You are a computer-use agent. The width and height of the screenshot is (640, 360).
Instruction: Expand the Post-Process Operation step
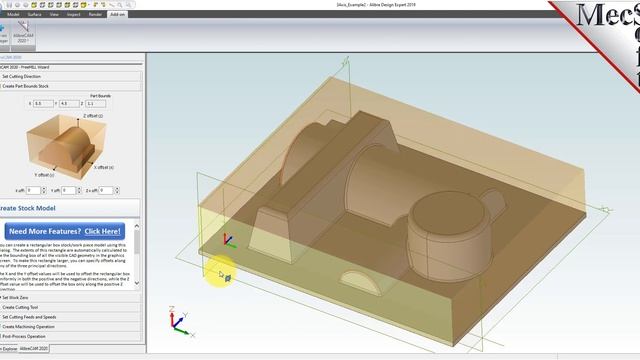point(71,337)
